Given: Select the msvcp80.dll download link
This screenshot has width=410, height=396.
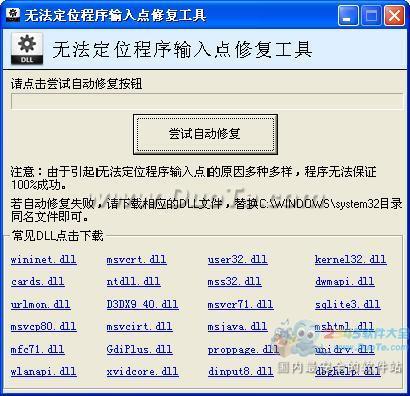Looking at the screenshot, I should pyautogui.click(x=44, y=326).
